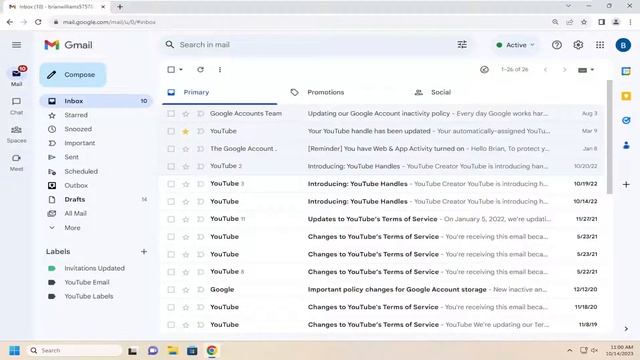Check the Updates to YouTube's Terms email

click(171, 219)
